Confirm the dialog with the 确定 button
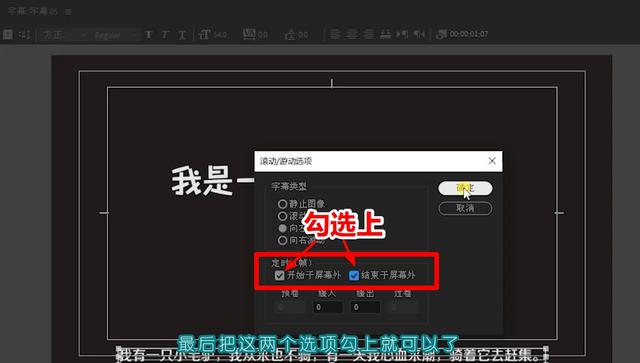Viewport: 640px width, 363px height. (x=465, y=188)
